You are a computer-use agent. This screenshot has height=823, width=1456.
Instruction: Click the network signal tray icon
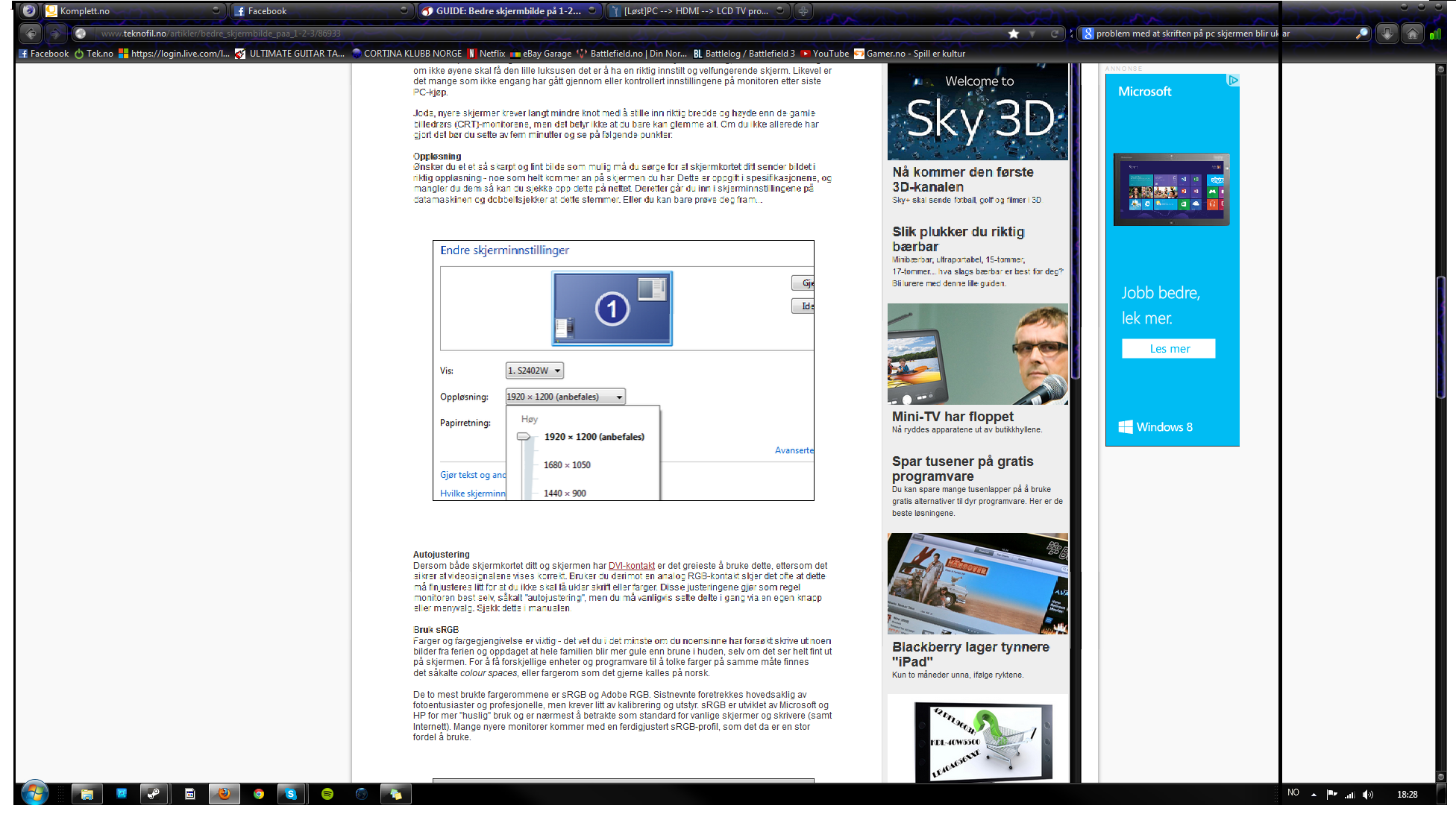click(x=1349, y=795)
